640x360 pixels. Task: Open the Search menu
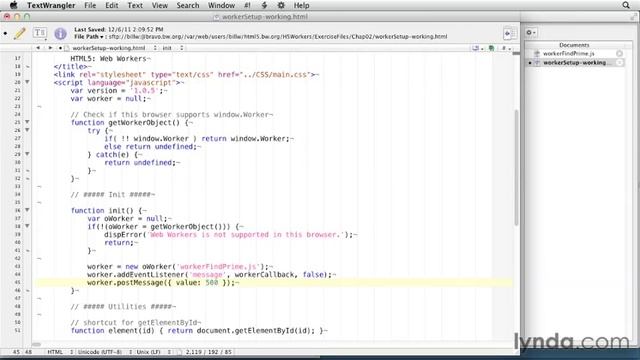click(188, 5)
